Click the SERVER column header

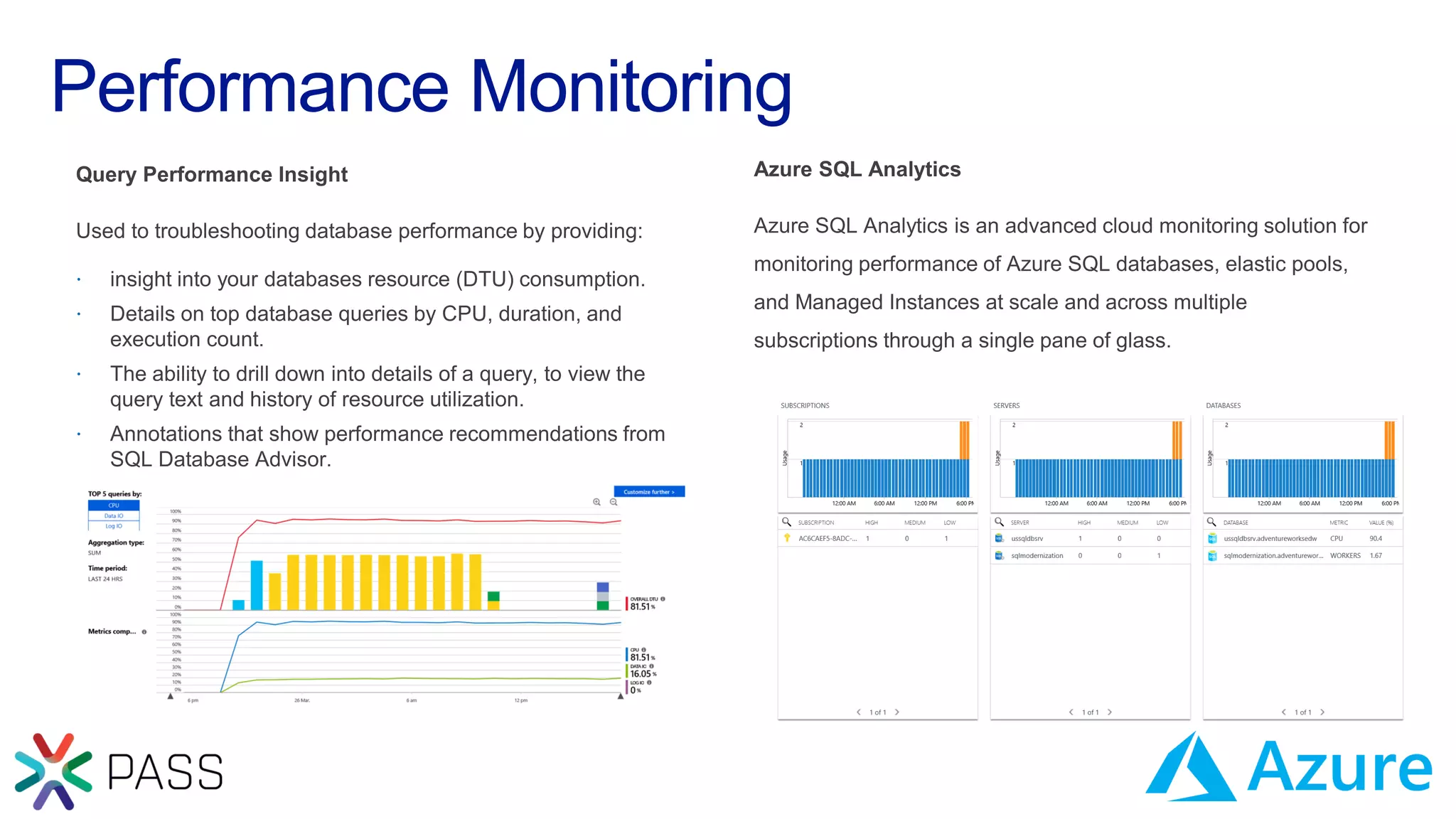[1020, 523]
